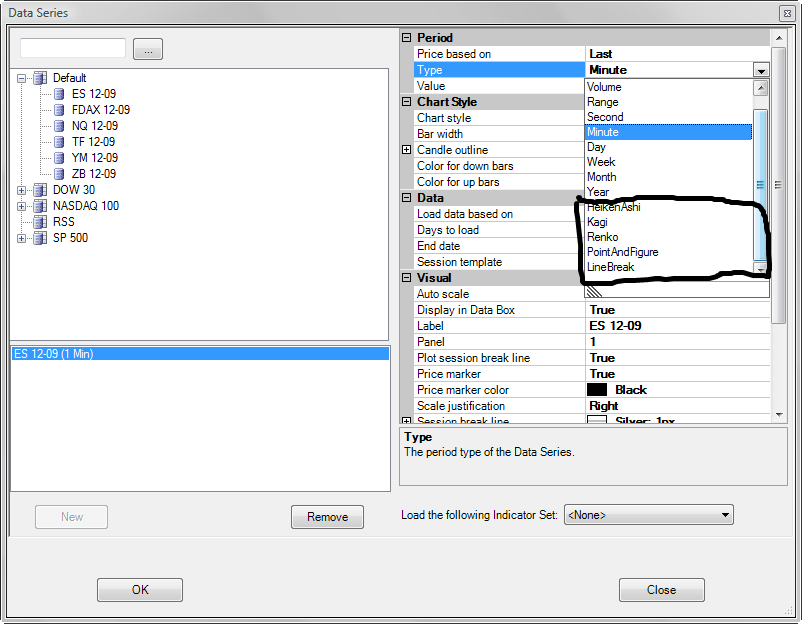Click the ellipsis browse button

tap(148, 49)
